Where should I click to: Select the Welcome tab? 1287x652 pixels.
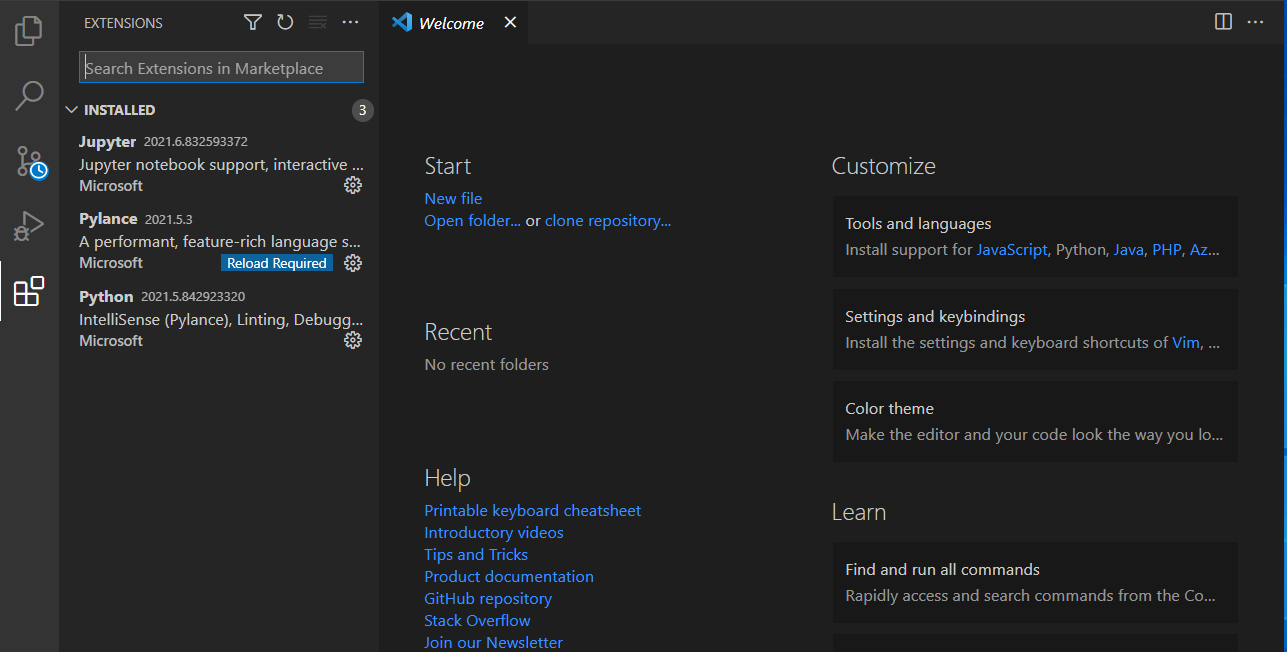[x=453, y=23]
